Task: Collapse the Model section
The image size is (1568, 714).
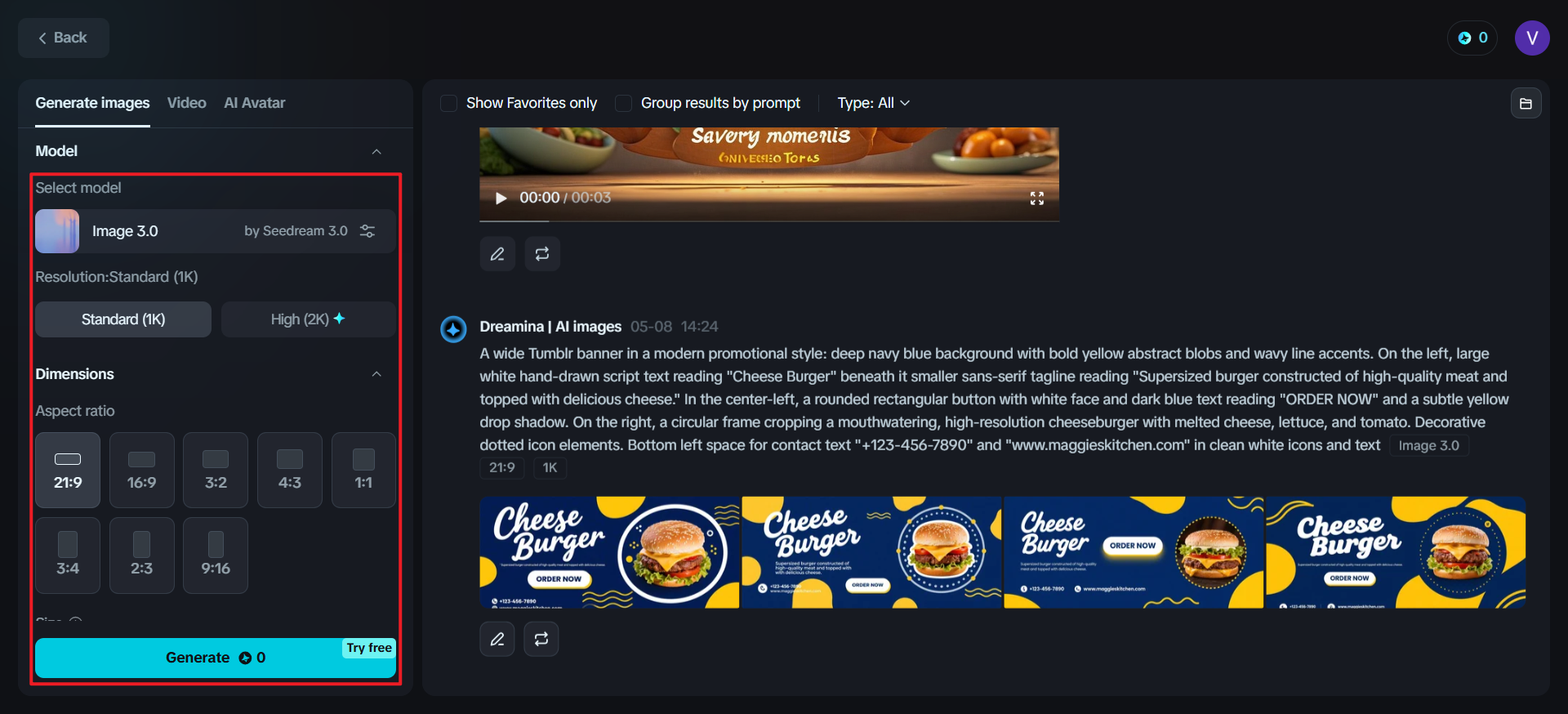Action: tap(376, 151)
